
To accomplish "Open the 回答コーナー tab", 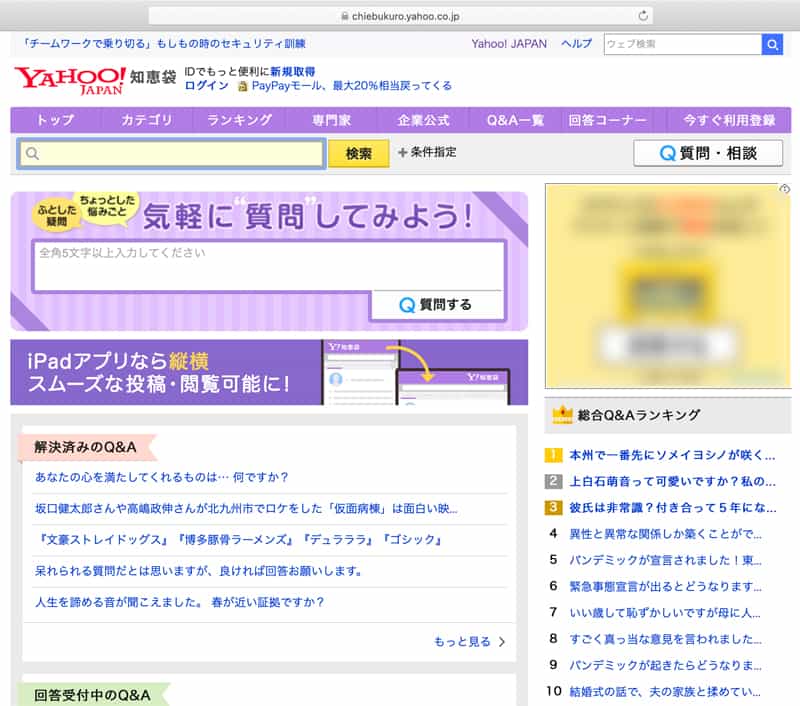I will [607, 120].
